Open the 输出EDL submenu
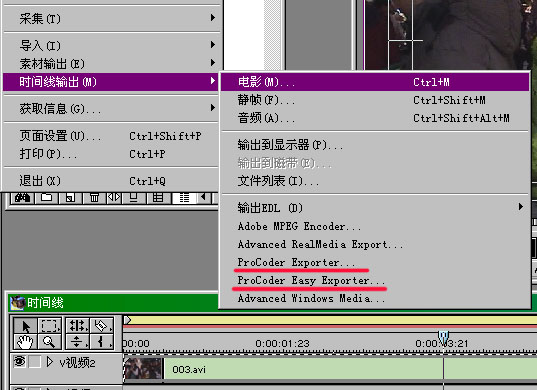The height and width of the screenshot is (390, 537). tap(375, 207)
